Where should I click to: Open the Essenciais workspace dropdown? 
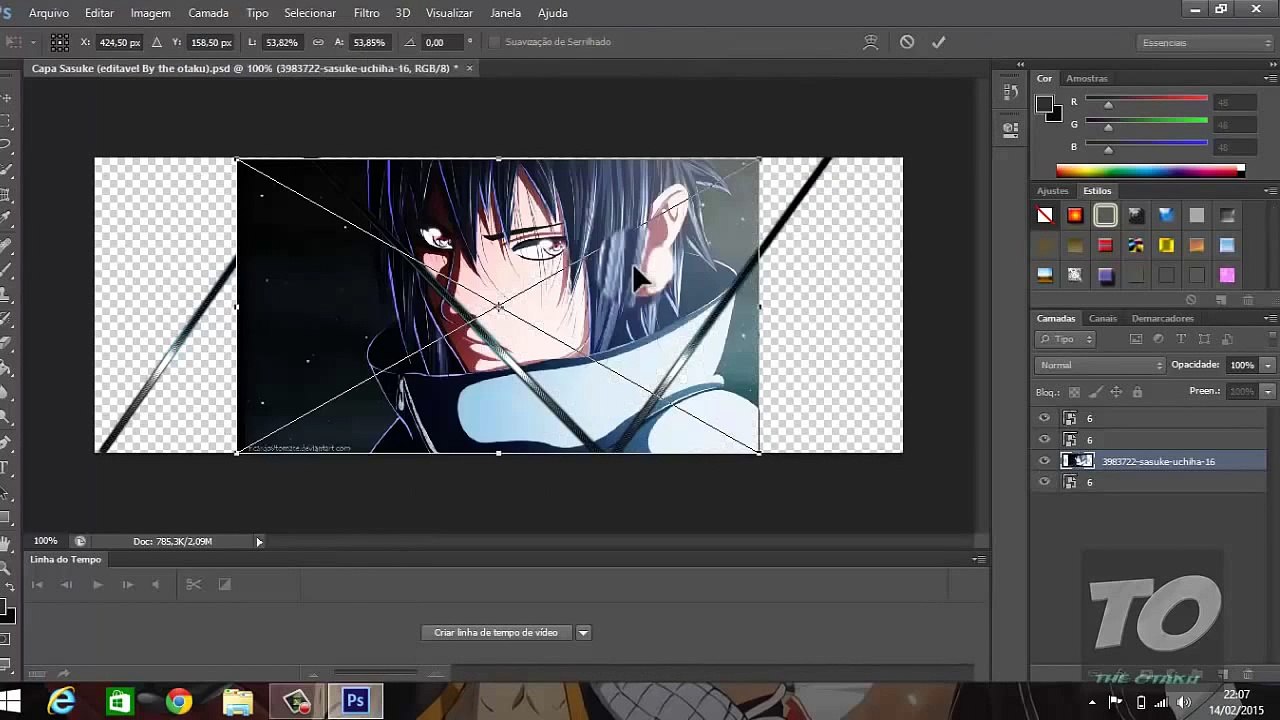(1207, 42)
